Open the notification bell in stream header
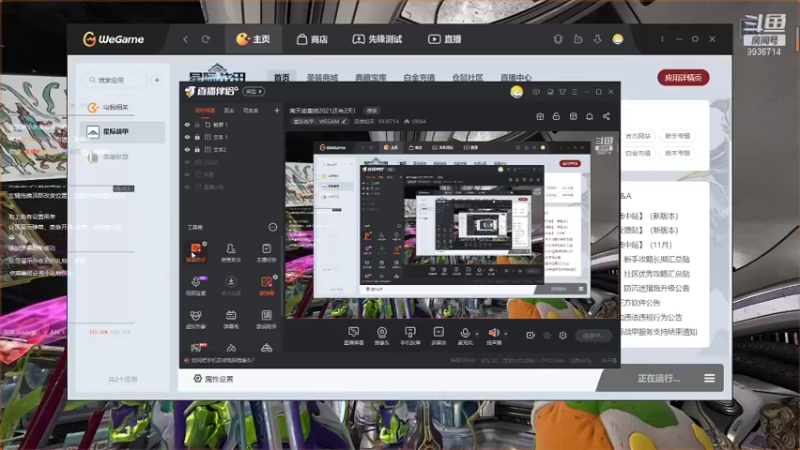The height and width of the screenshot is (450, 800). click(589, 116)
